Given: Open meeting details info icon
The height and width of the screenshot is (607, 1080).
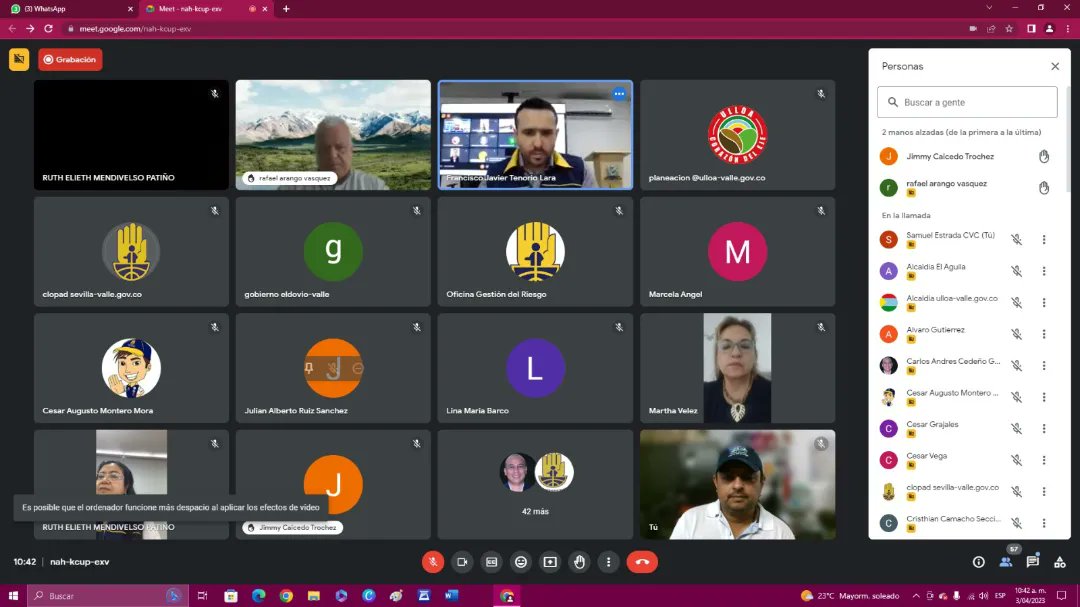Looking at the screenshot, I should click(x=978, y=562).
